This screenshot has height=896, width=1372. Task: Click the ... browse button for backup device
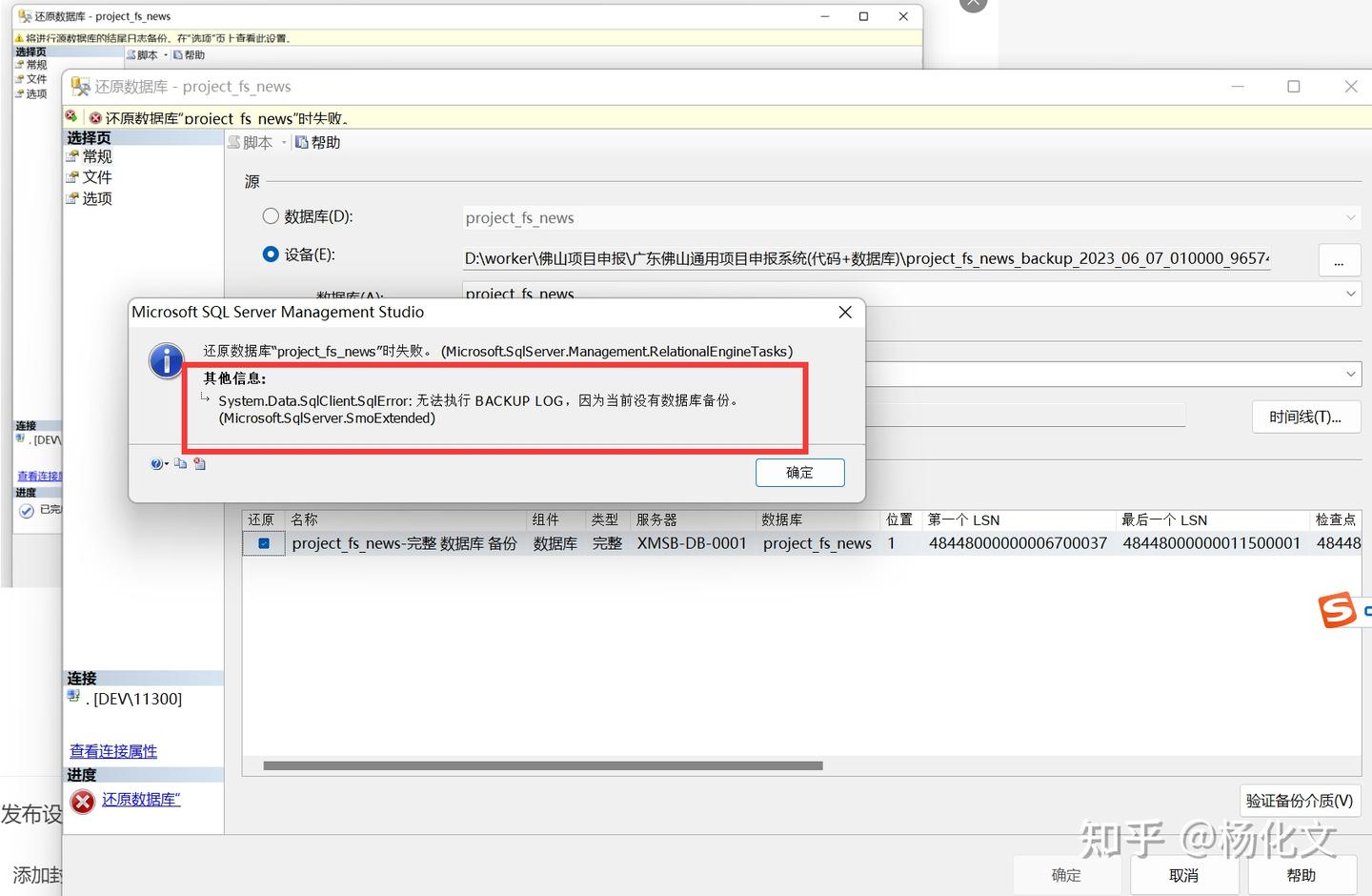point(1339,259)
